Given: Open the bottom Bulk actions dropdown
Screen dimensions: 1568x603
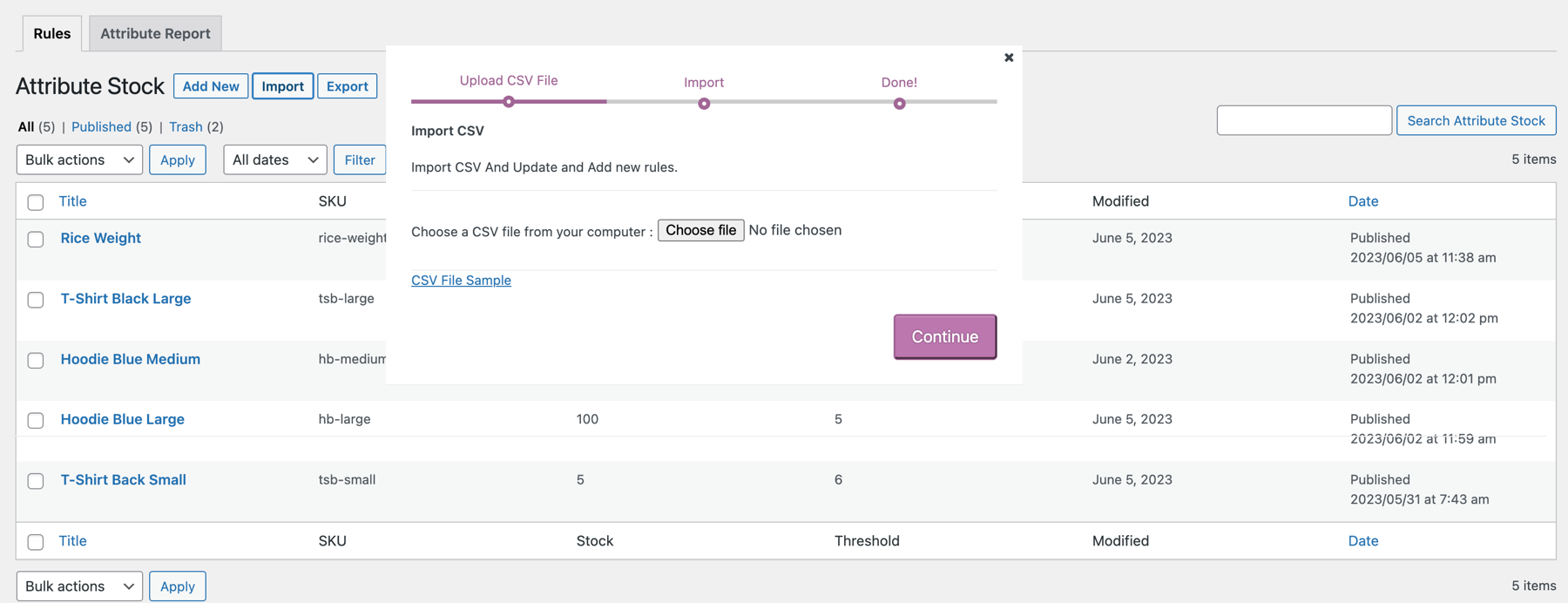Looking at the screenshot, I should point(79,586).
